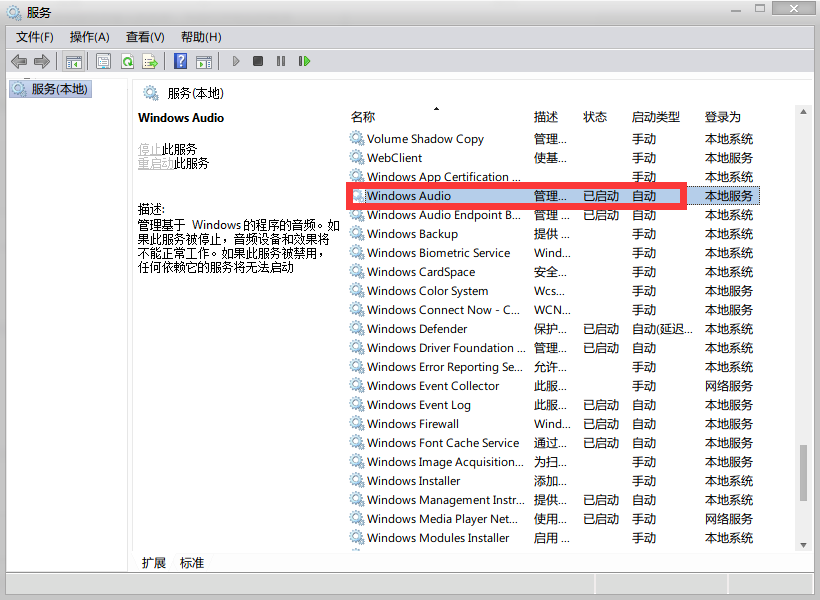Click the 重启动 link to restart this service
The width and height of the screenshot is (820, 600).
(156, 163)
